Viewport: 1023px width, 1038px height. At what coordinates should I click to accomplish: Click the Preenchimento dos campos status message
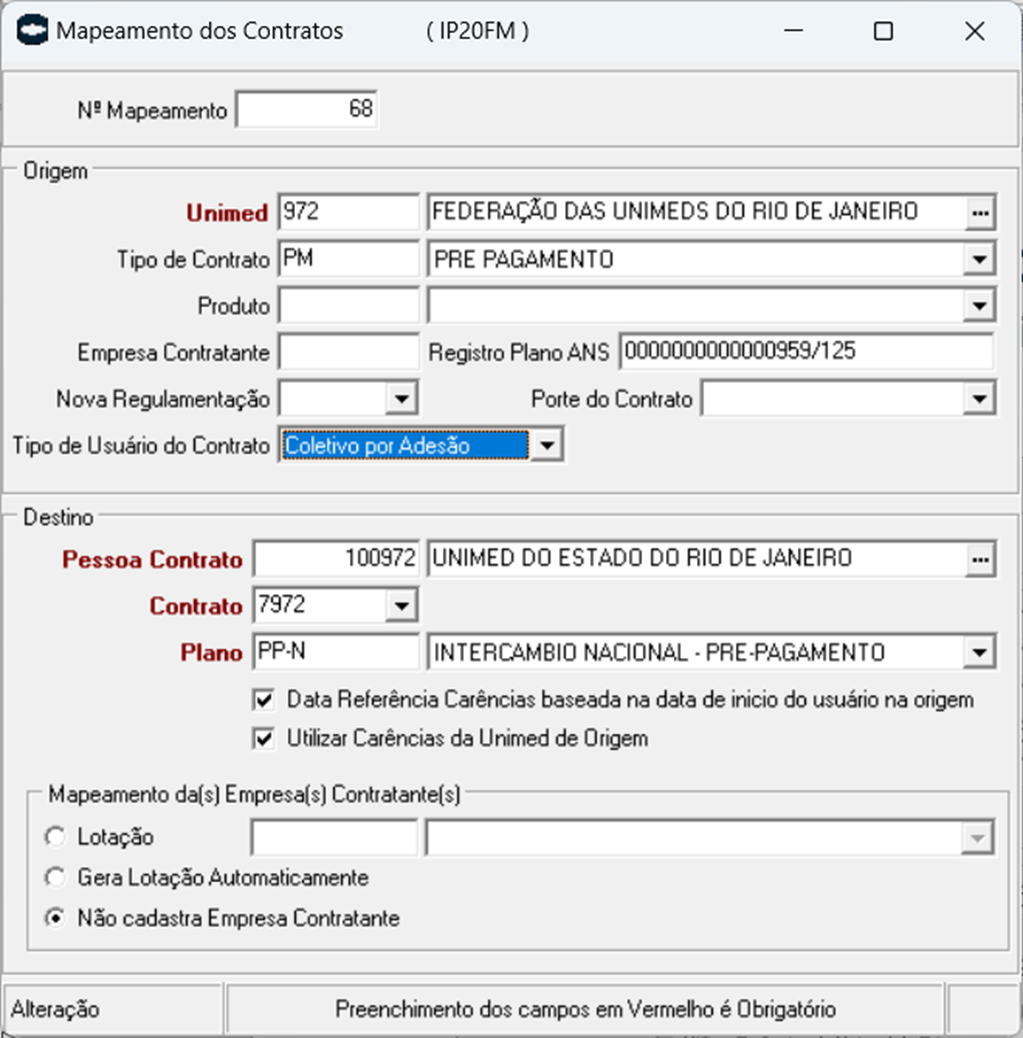585,1010
